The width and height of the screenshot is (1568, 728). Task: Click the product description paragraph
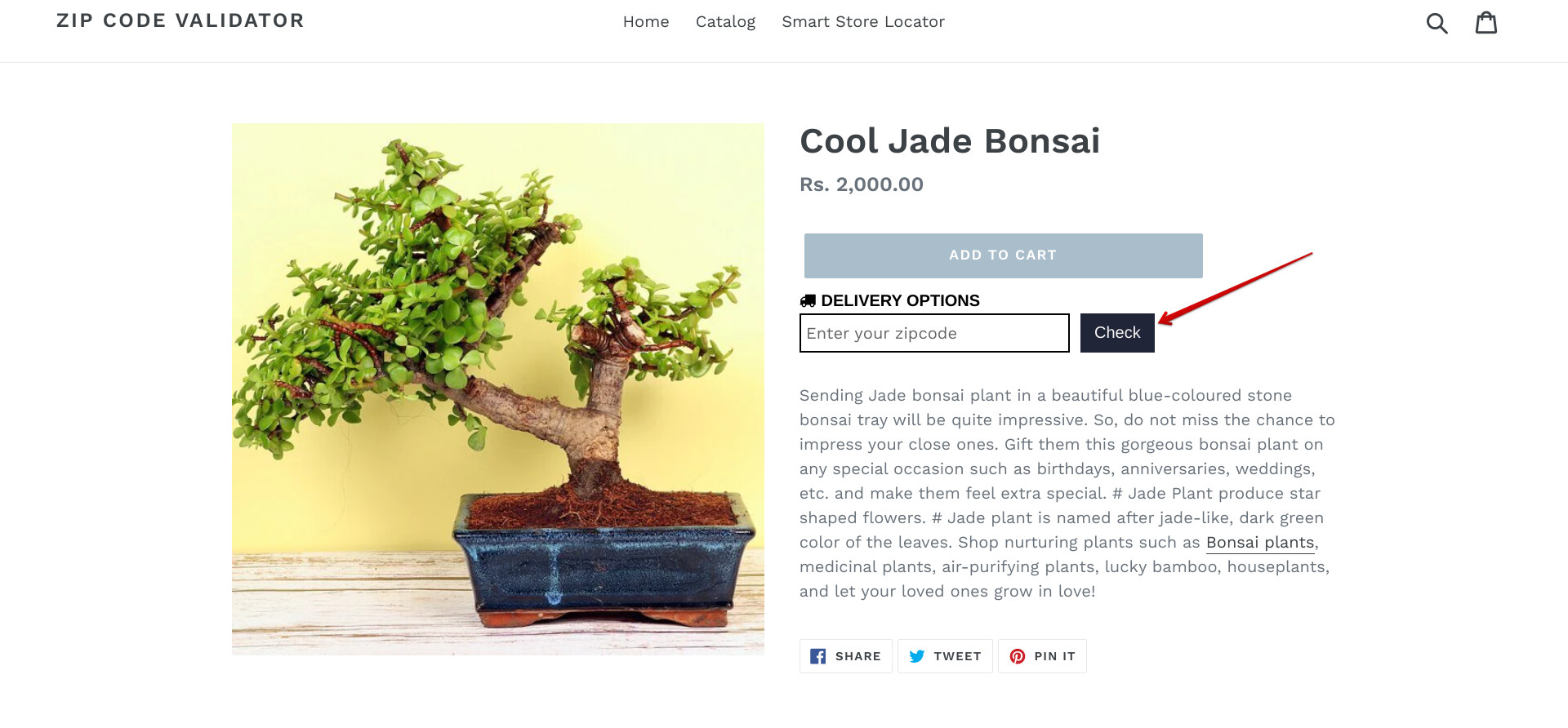(x=1062, y=482)
